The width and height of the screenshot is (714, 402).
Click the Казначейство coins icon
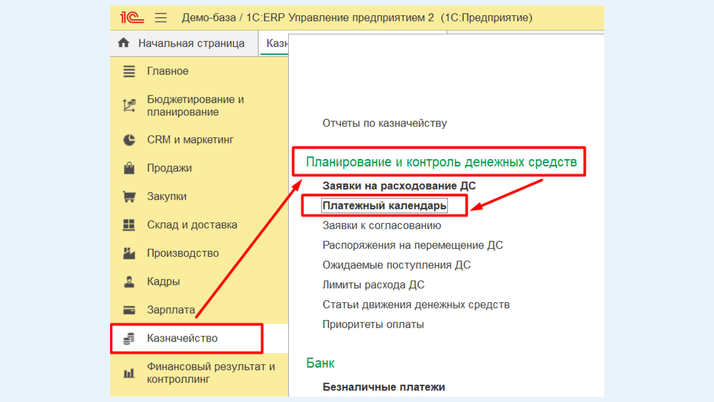tap(129, 338)
